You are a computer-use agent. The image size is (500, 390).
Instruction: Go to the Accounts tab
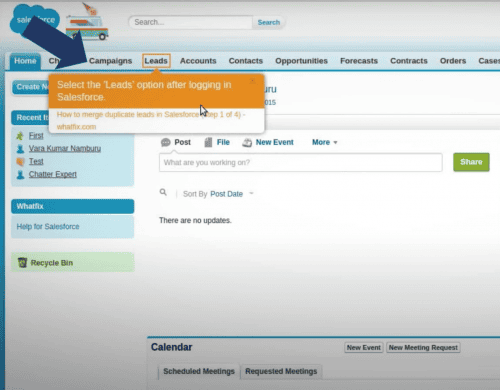pyautogui.click(x=198, y=61)
